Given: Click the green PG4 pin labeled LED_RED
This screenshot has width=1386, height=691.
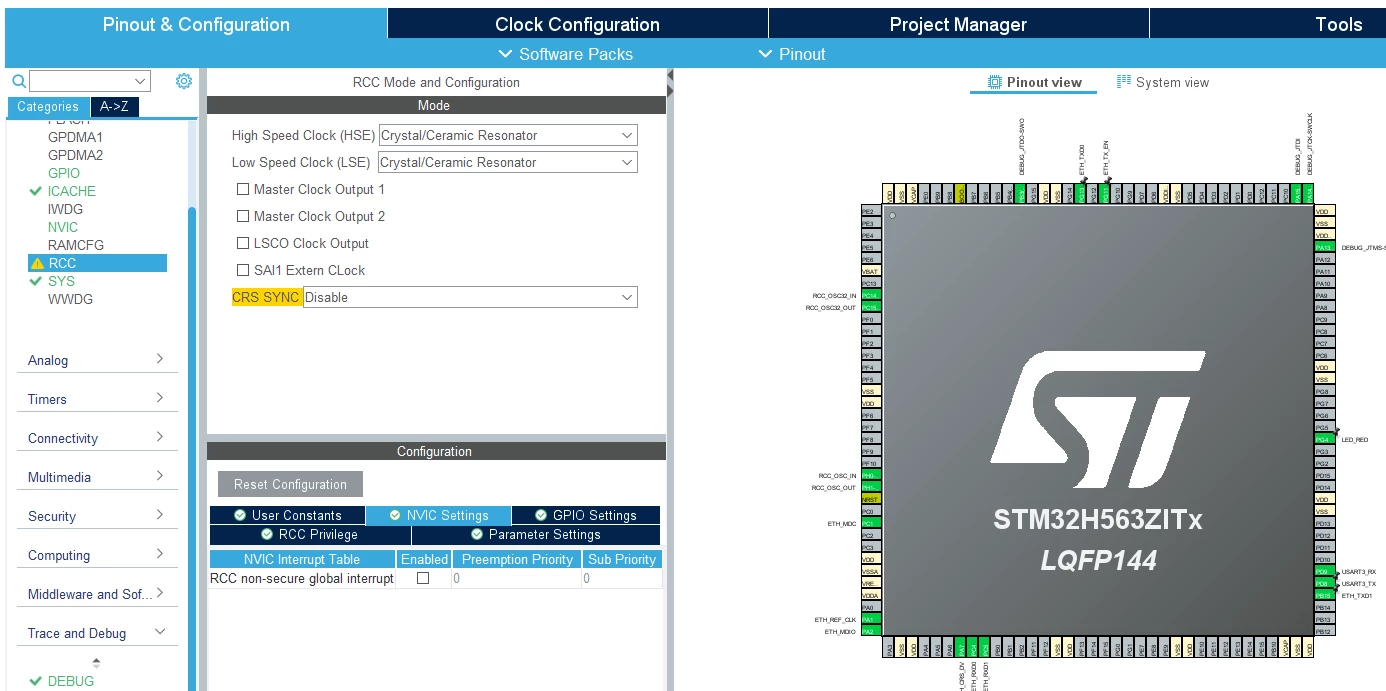Looking at the screenshot, I should (1324, 439).
